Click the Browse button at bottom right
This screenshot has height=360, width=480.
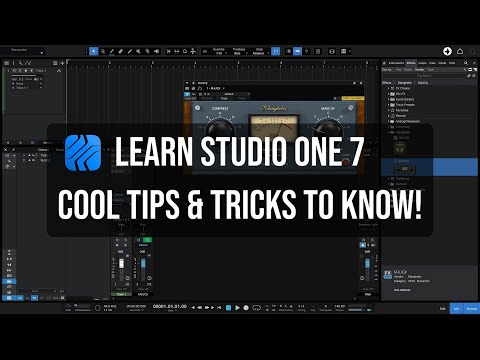coord(471,309)
